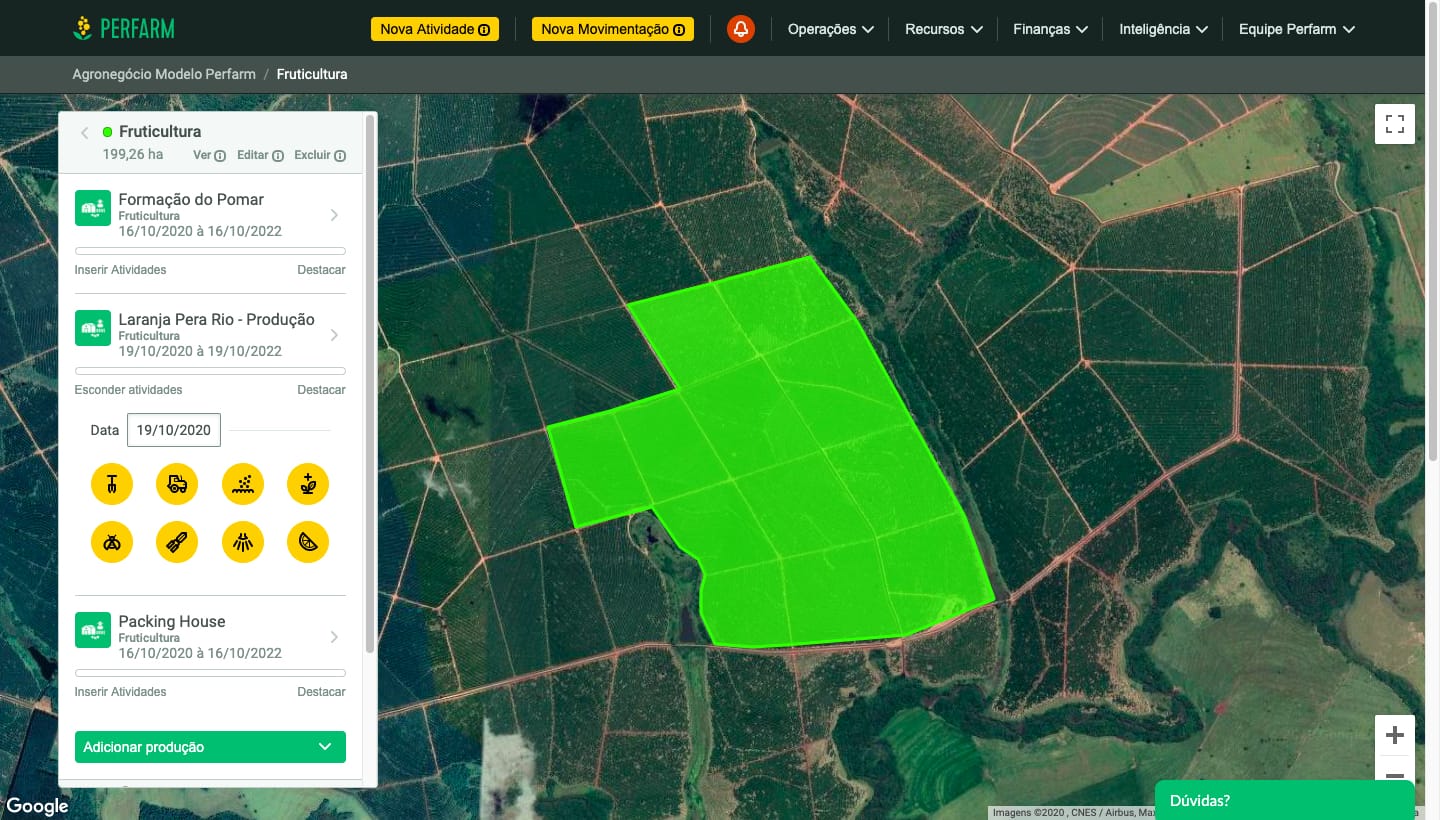This screenshot has height=820, width=1440.
Task: Open the notification bell
Action: tap(741, 29)
